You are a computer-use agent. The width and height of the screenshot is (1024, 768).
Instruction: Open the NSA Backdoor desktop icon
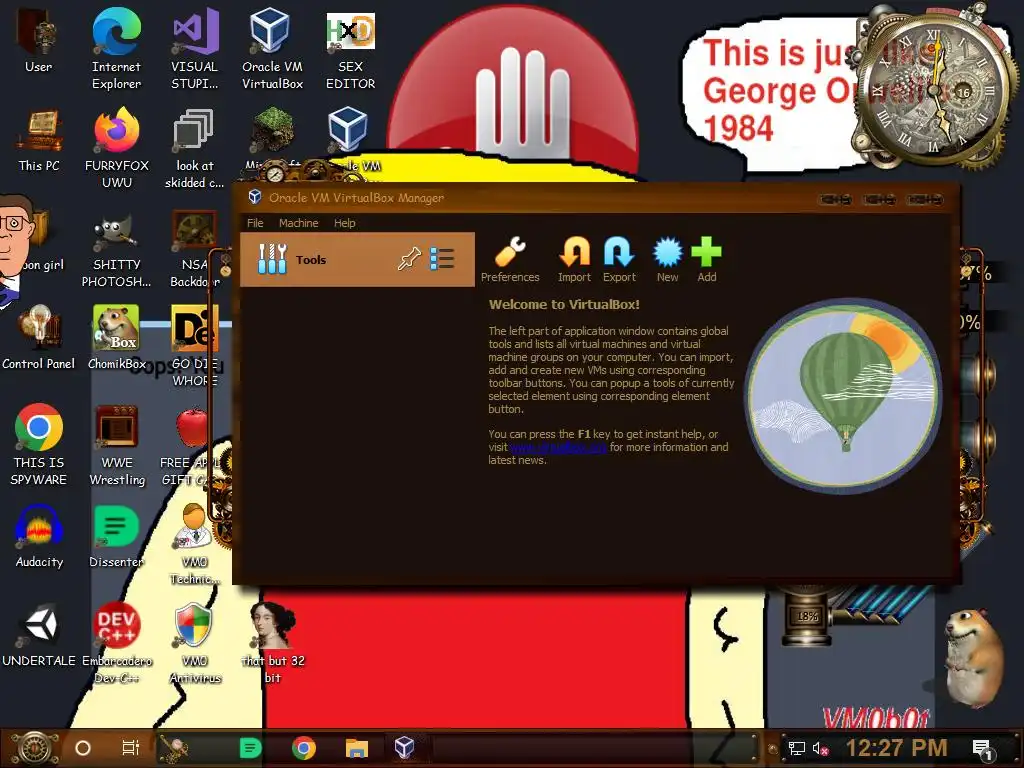(x=194, y=248)
